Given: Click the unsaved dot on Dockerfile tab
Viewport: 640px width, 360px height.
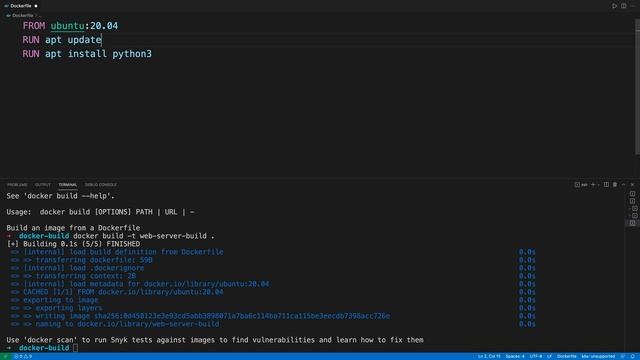Looking at the screenshot, I should click(36, 6).
